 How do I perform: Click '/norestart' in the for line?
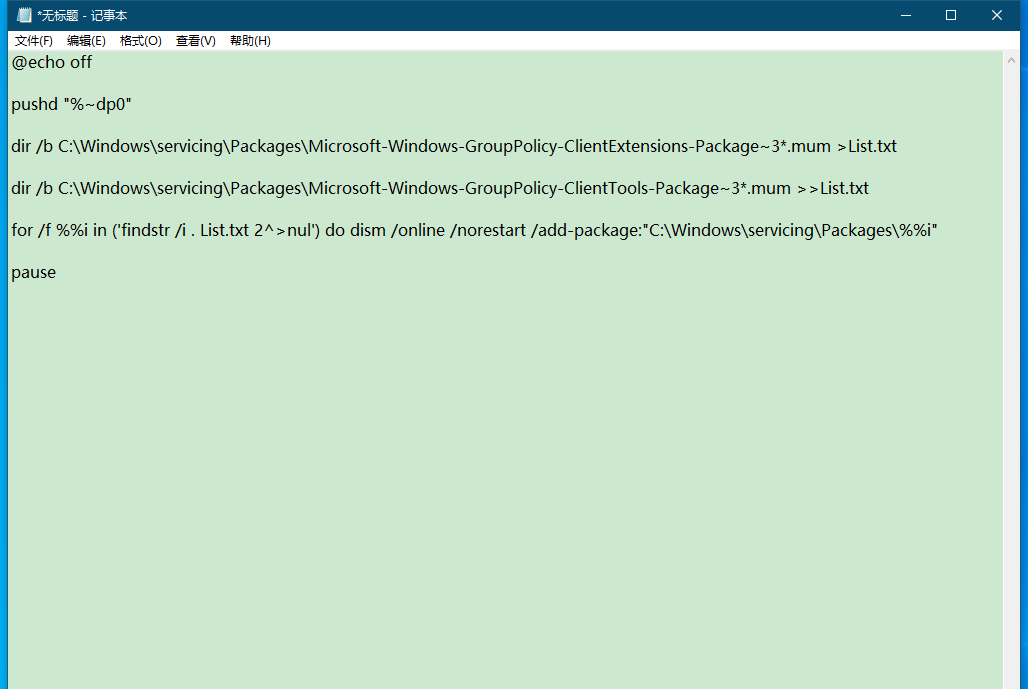pyautogui.click(x=488, y=231)
